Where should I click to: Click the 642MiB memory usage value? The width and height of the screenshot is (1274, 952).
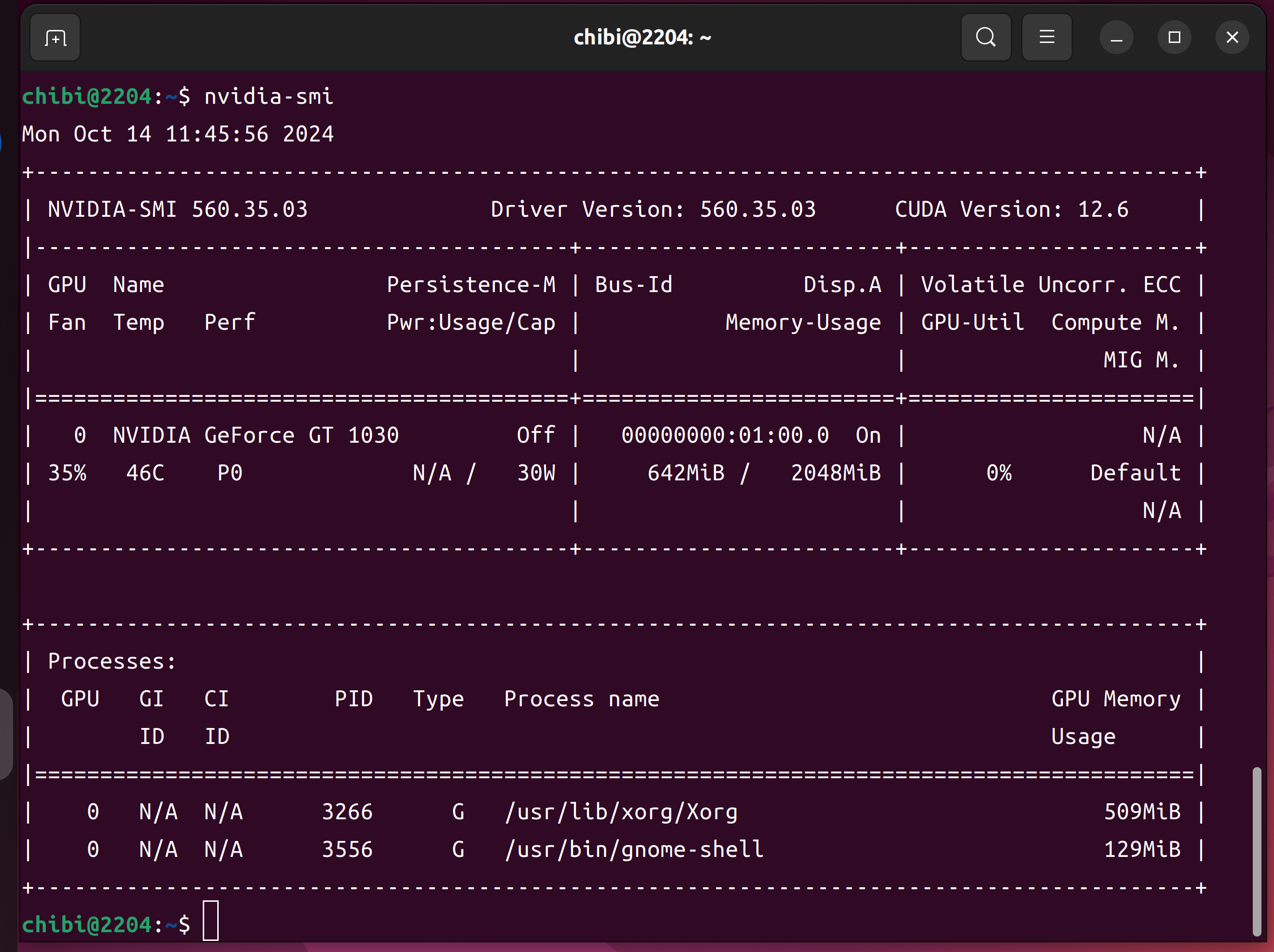point(686,474)
